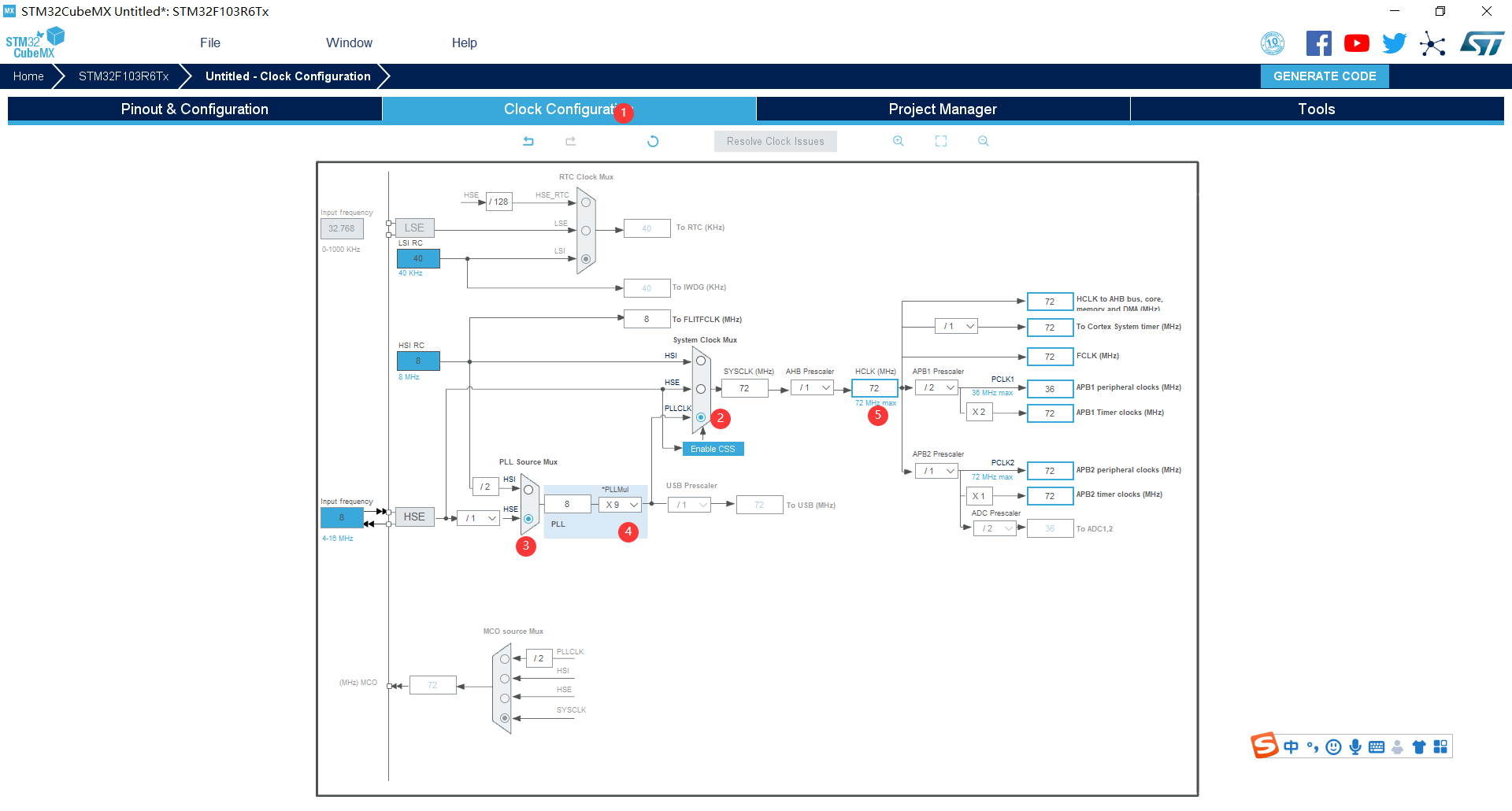Select LSE in RTC Clock Mux
1512x811 pixels.
pyautogui.click(x=586, y=231)
